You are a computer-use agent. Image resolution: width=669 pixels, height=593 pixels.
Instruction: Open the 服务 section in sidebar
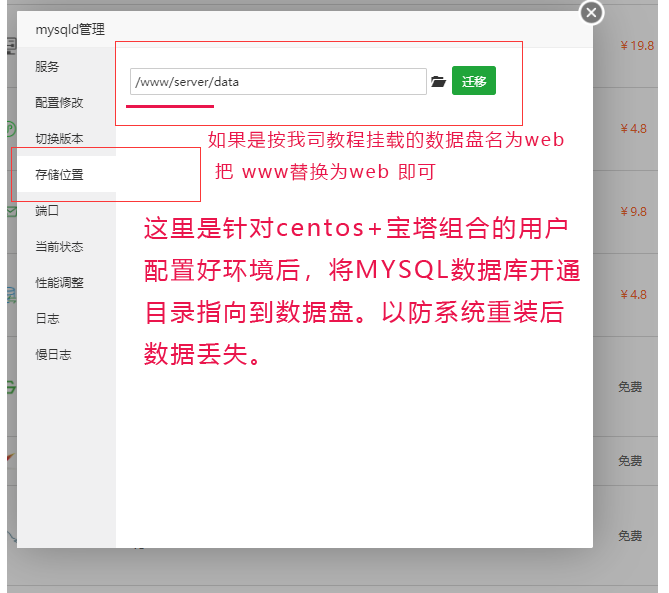(47, 67)
